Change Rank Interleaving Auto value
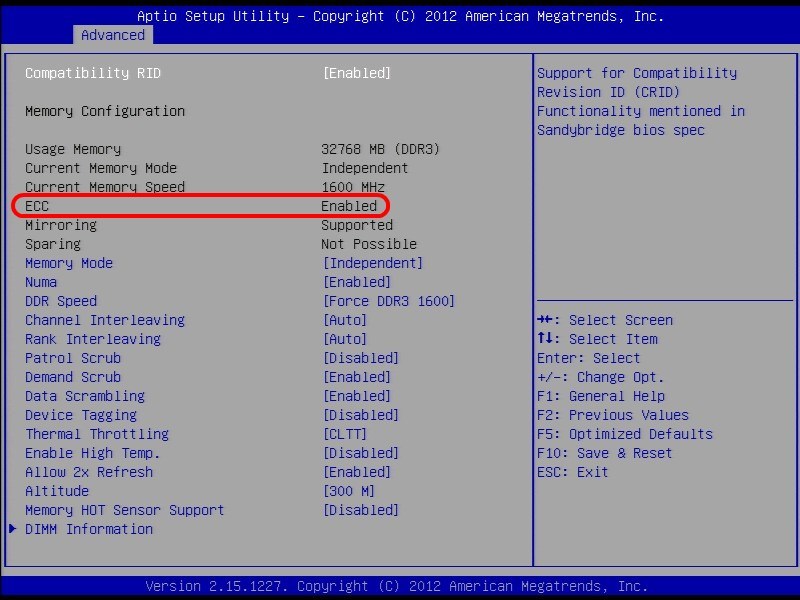This screenshot has width=800, height=600. pyautogui.click(x=345, y=339)
